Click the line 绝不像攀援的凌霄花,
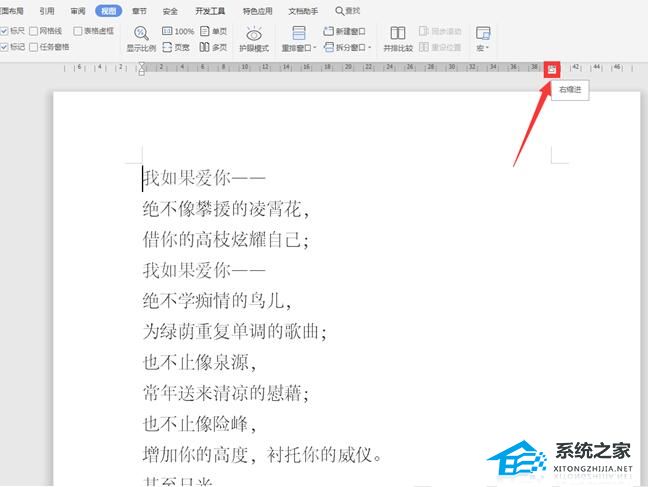The width and height of the screenshot is (648, 487). tap(226, 209)
